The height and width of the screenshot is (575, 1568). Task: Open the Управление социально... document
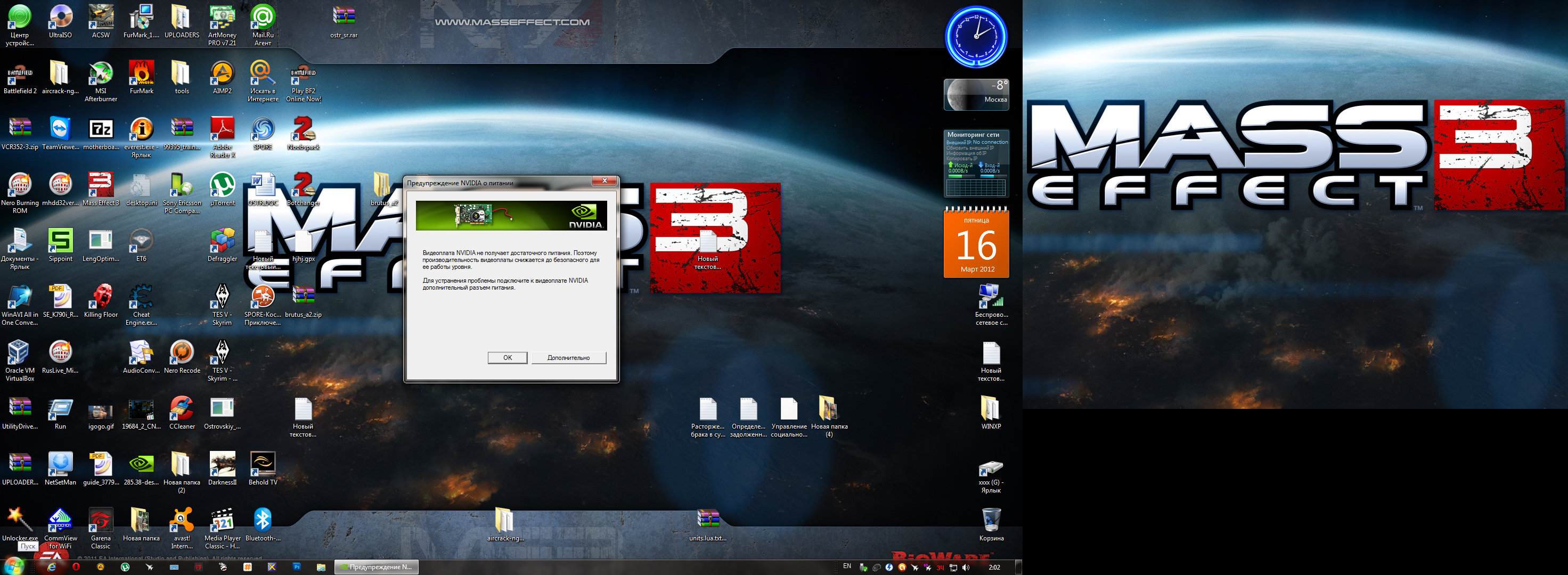point(789,417)
